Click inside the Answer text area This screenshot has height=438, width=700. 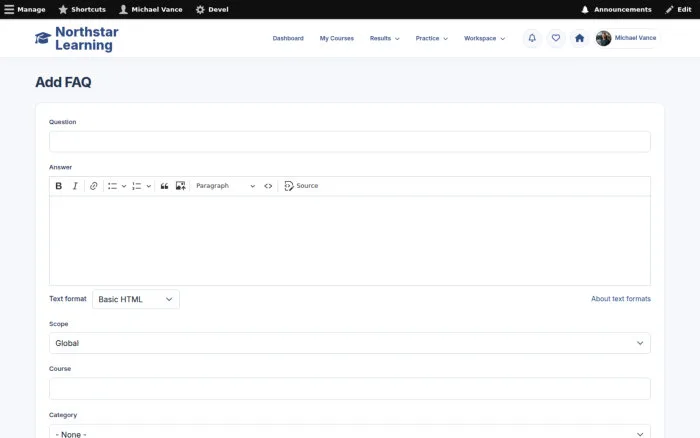click(x=350, y=241)
